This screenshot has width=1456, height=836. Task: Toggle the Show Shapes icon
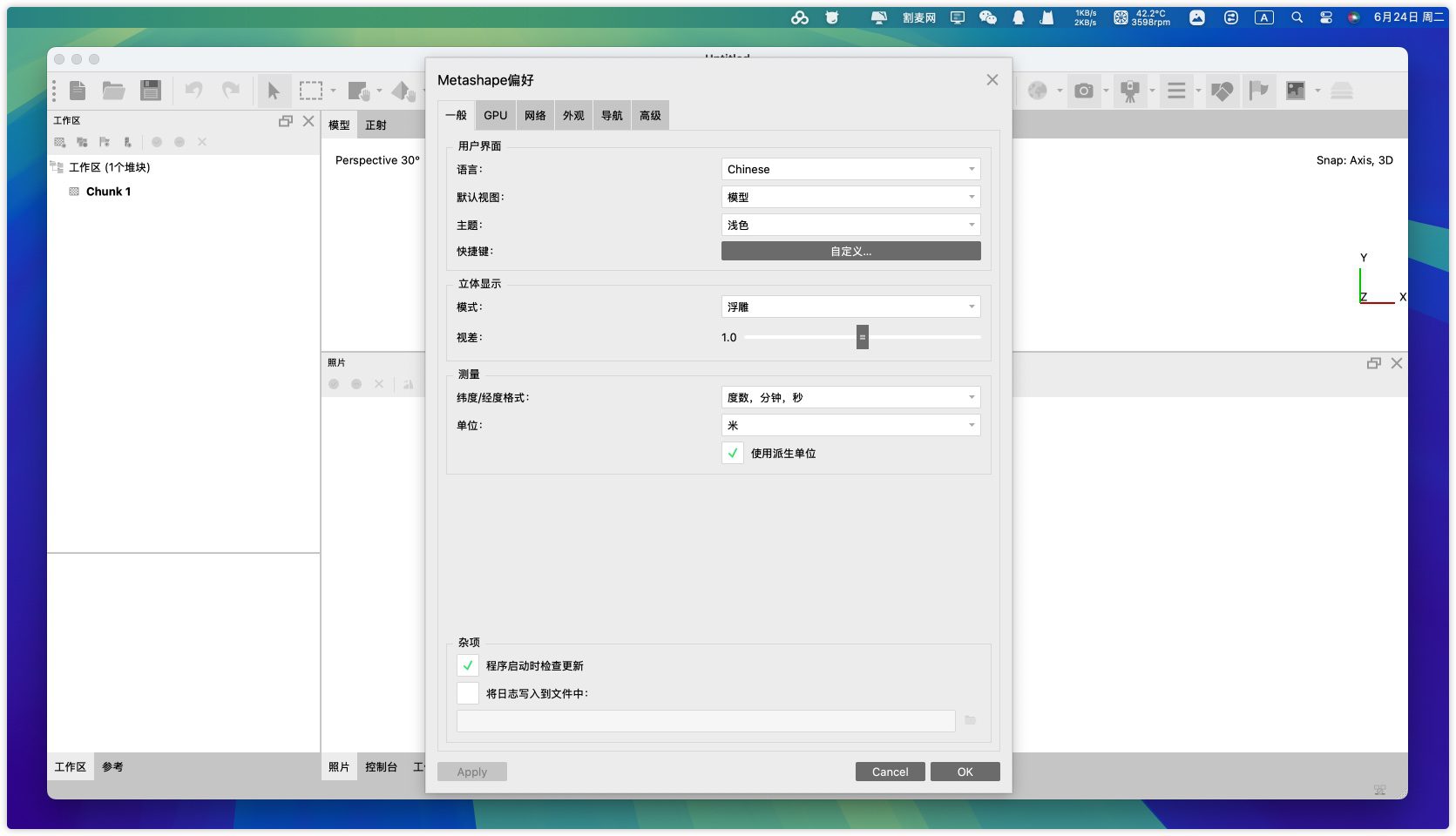1222,91
